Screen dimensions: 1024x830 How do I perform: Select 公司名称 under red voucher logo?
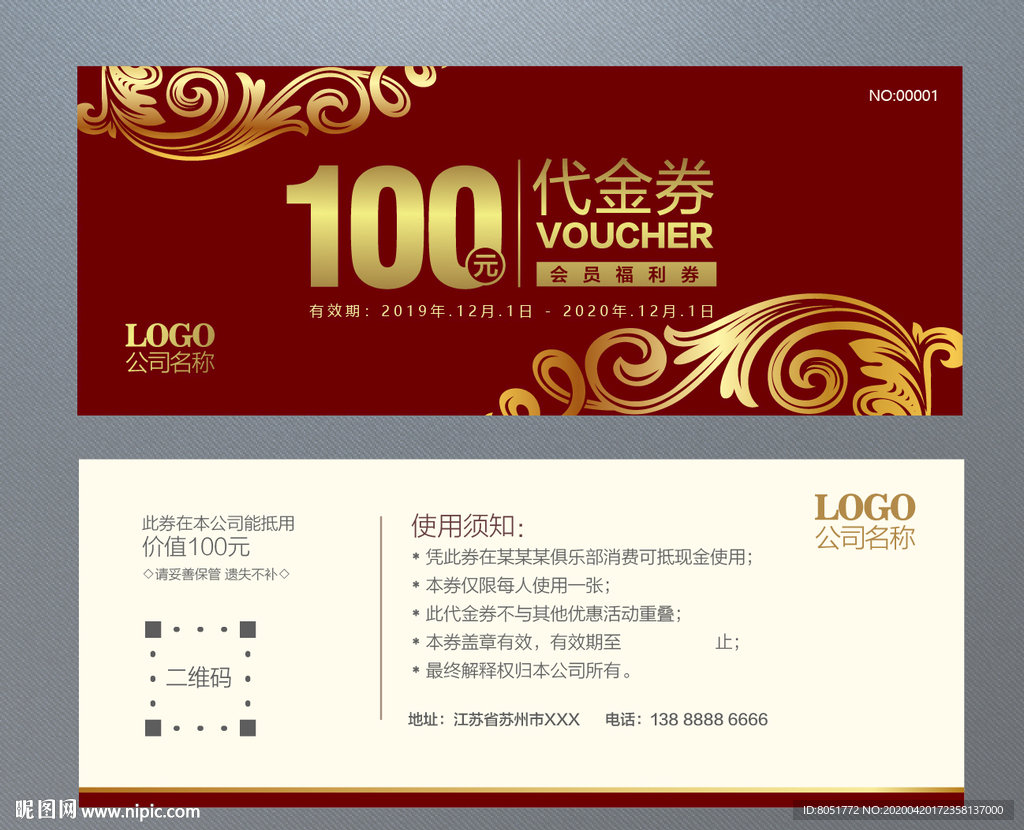(x=170, y=362)
